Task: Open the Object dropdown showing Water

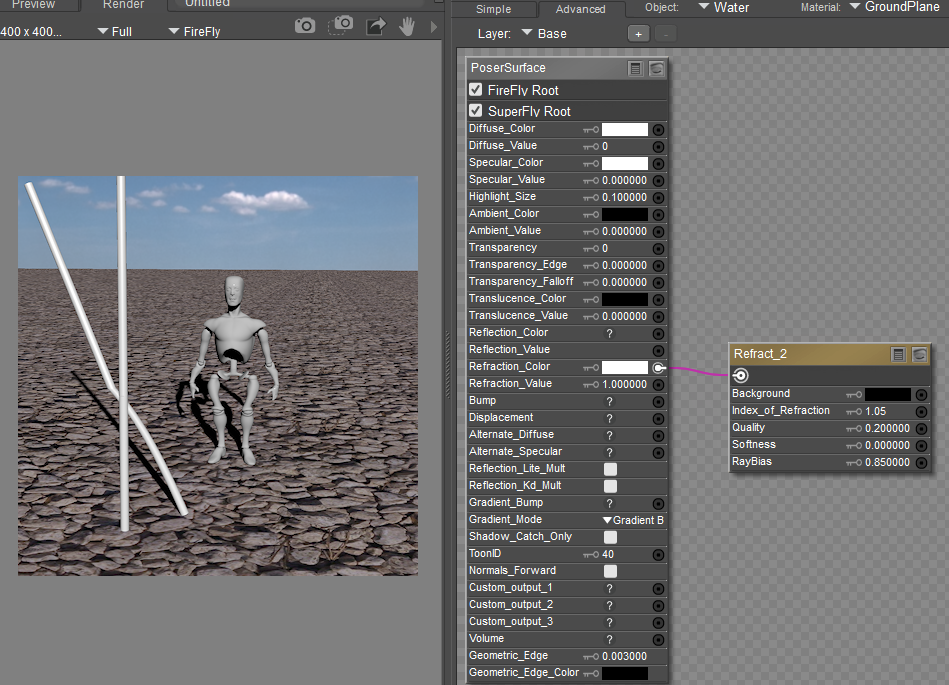Action: [x=724, y=7]
